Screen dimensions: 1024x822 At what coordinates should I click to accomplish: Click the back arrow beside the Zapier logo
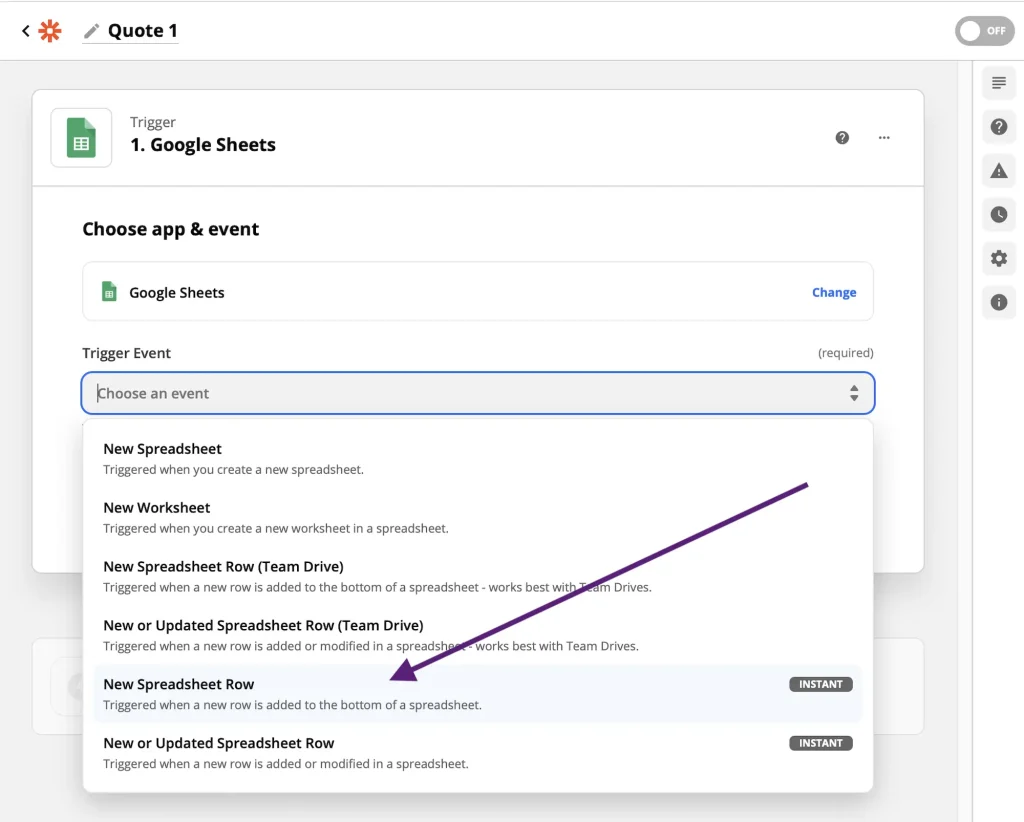(25, 31)
